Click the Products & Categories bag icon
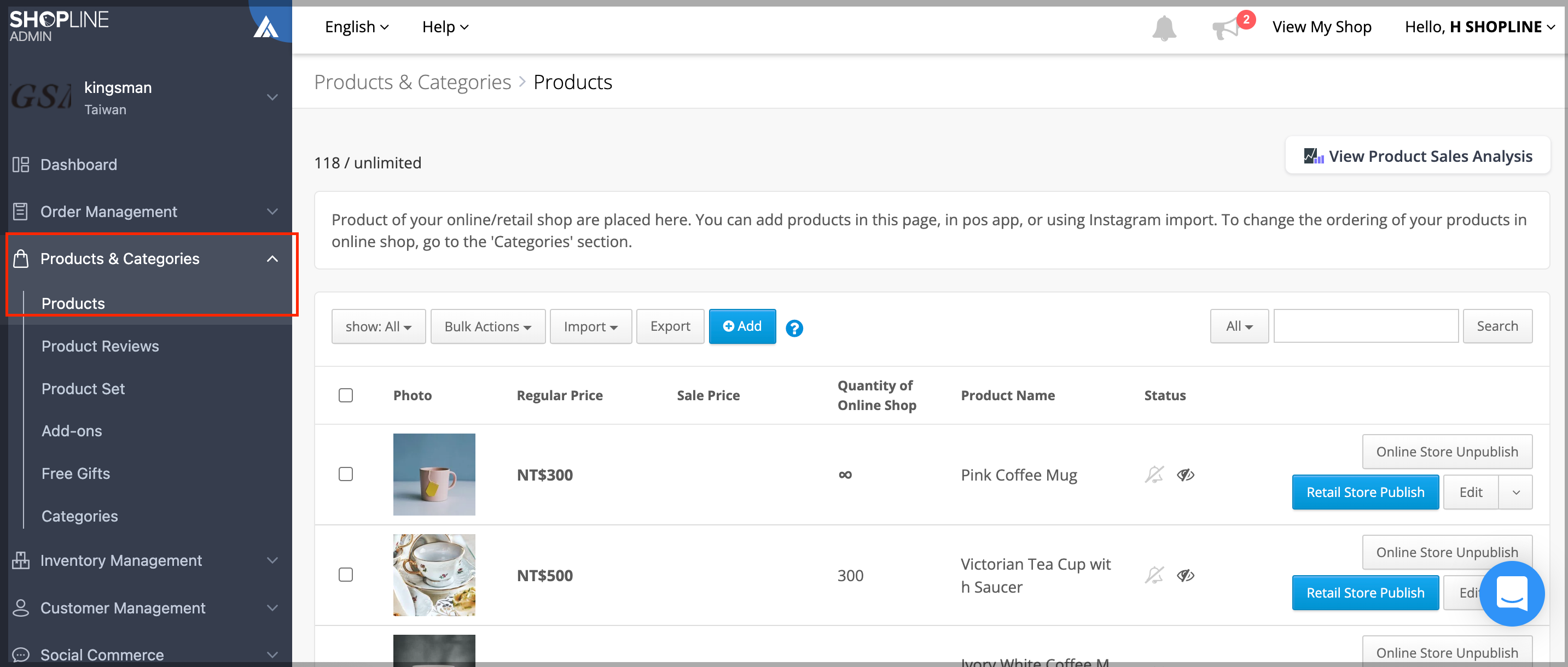Viewport: 1568px width, 667px height. tap(21, 259)
